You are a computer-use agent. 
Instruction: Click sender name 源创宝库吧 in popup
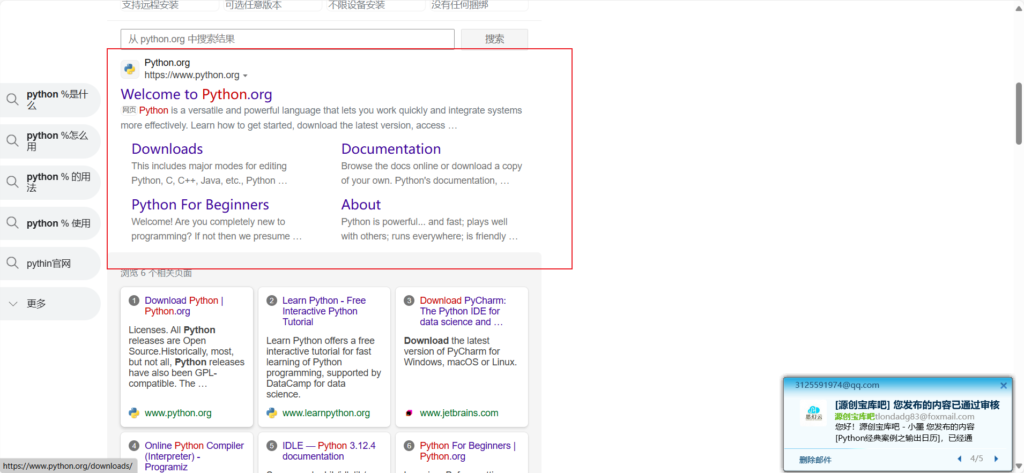(854, 416)
